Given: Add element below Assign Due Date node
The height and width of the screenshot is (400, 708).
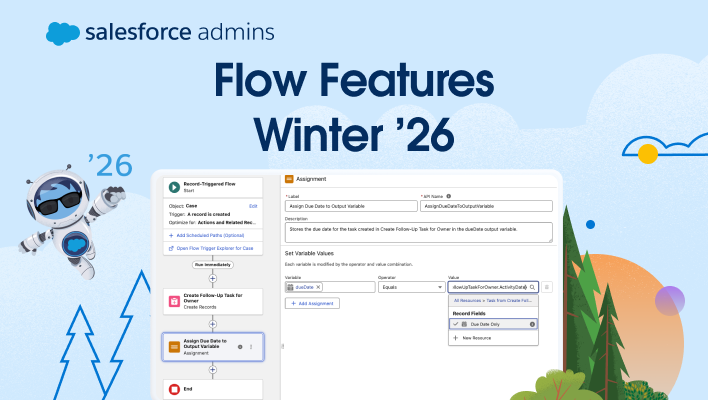Looking at the screenshot, I should [213, 370].
